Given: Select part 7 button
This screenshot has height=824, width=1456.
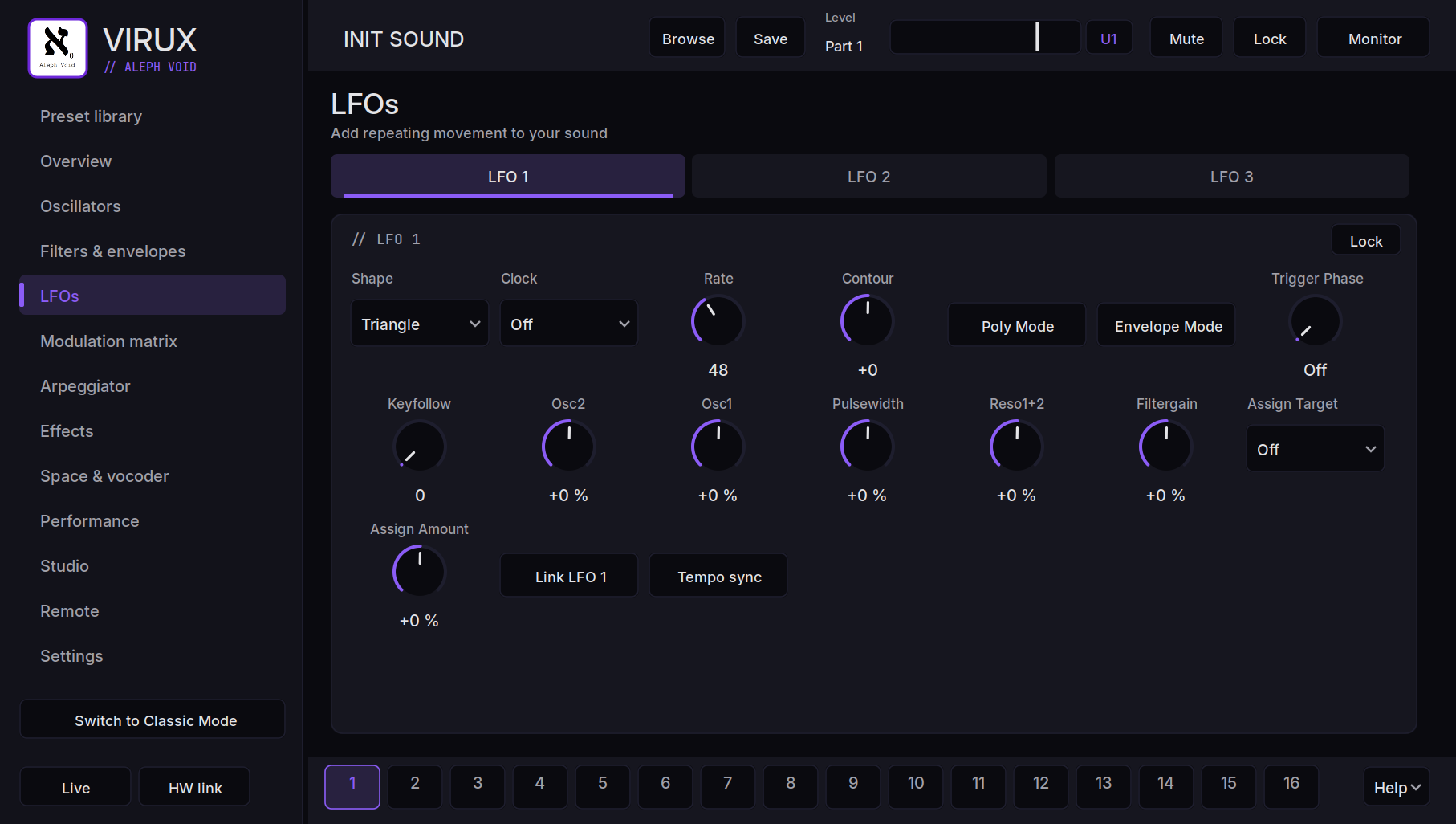Looking at the screenshot, I should tap(728, 786).
